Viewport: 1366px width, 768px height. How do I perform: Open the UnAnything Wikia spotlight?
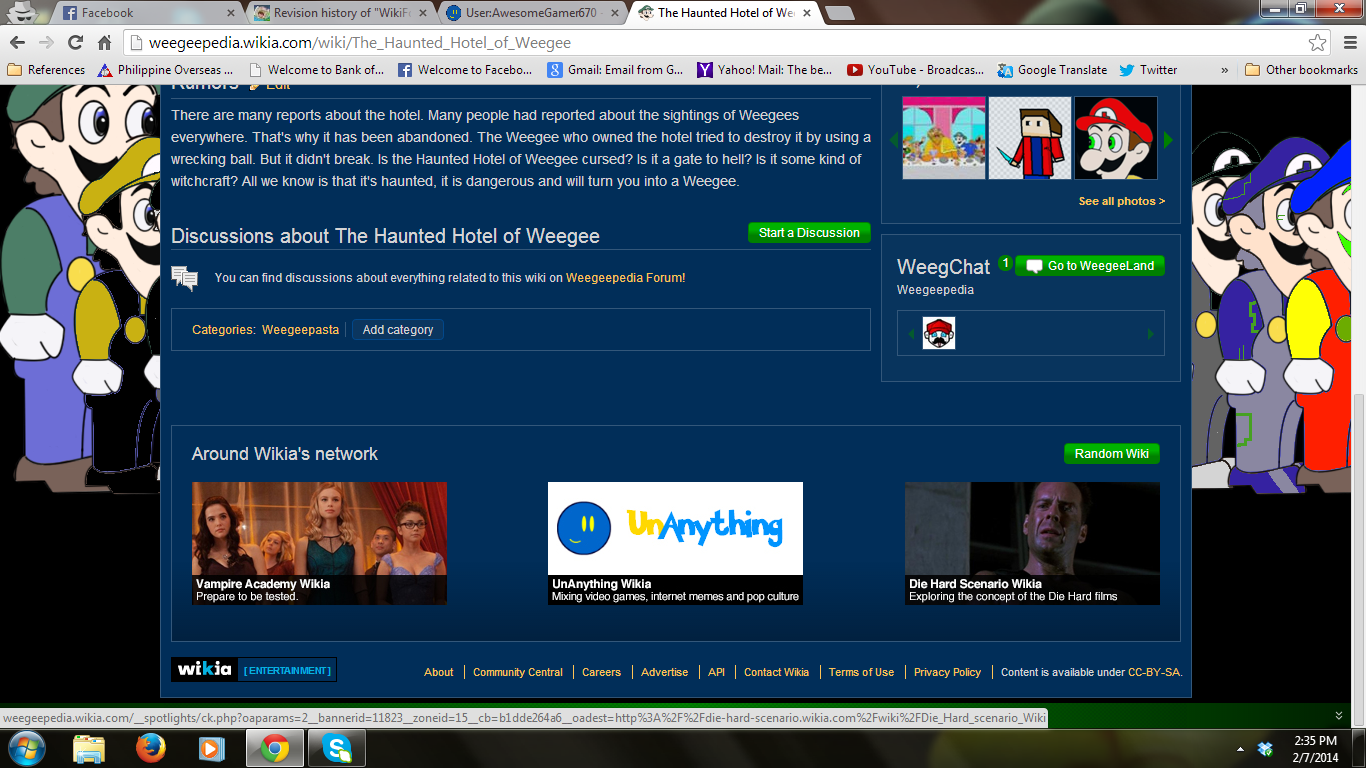coord(675,543)
